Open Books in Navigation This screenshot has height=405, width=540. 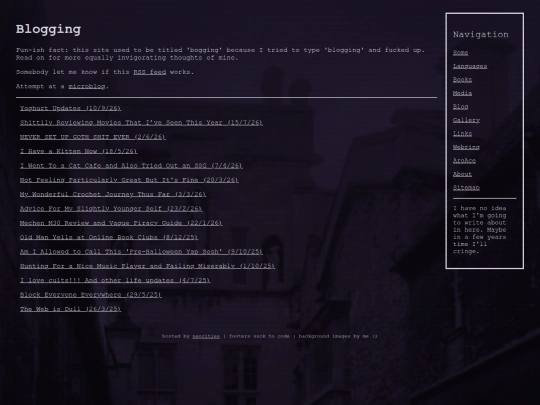tap(463, 80)
